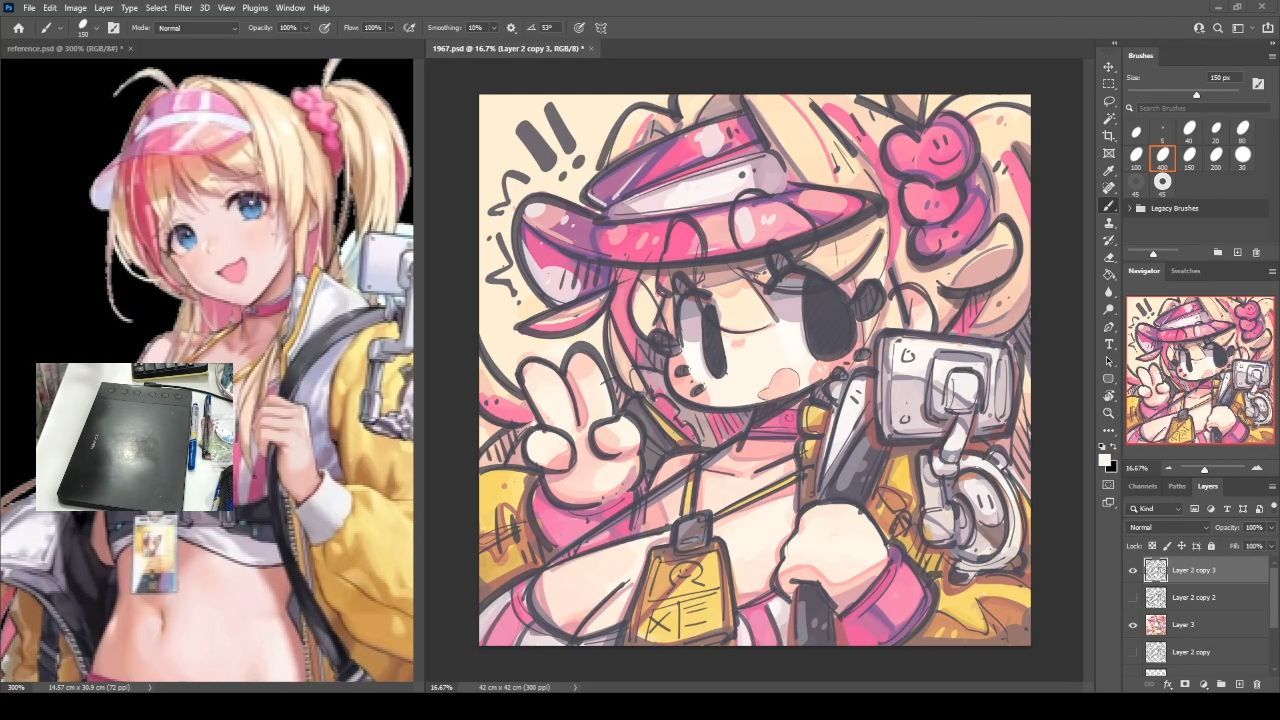Viewport: 1280px width, 720px height.
Task: Delete layer using trash icon
Action: coord(1257,684)
